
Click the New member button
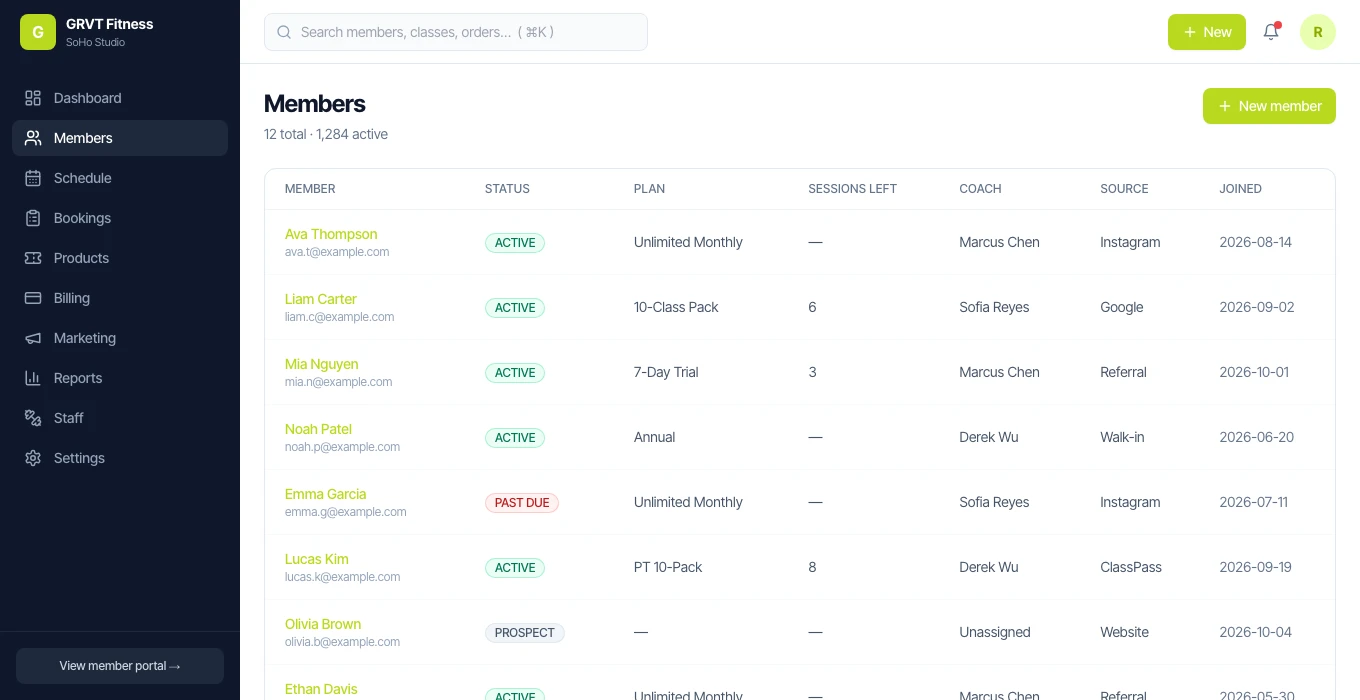(x=1269, y=106)
